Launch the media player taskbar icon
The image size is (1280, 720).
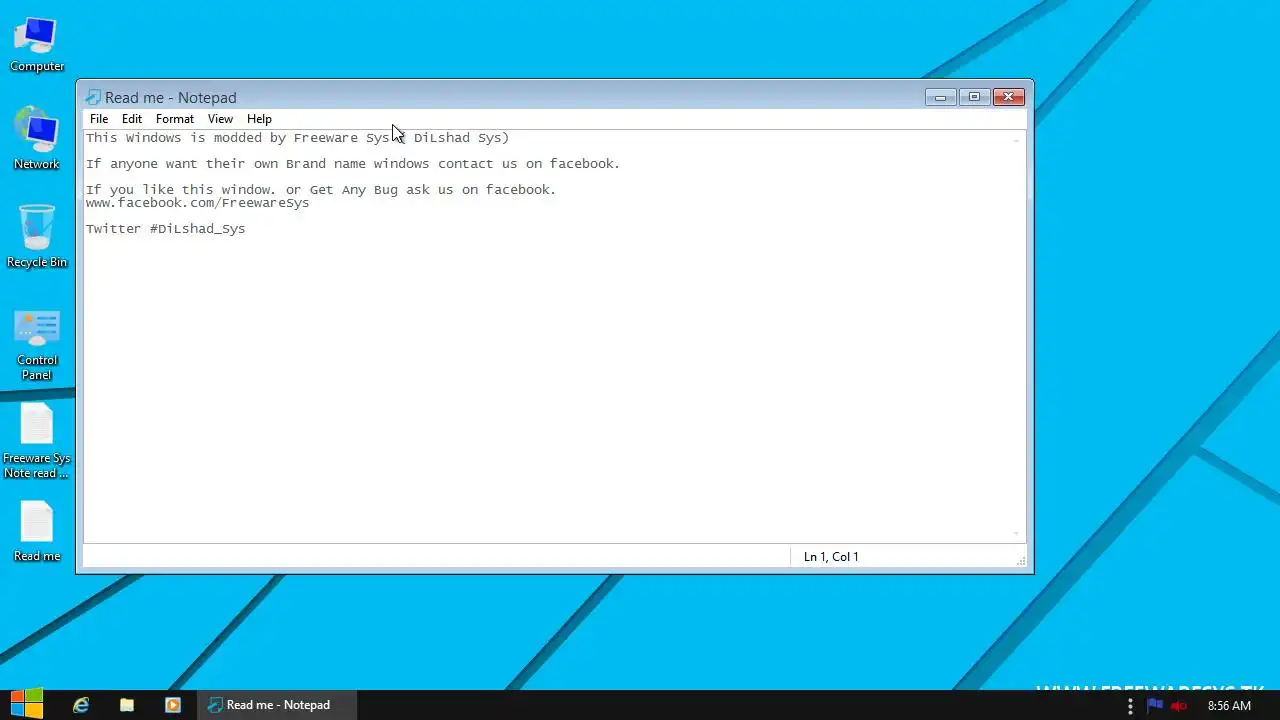173,705
